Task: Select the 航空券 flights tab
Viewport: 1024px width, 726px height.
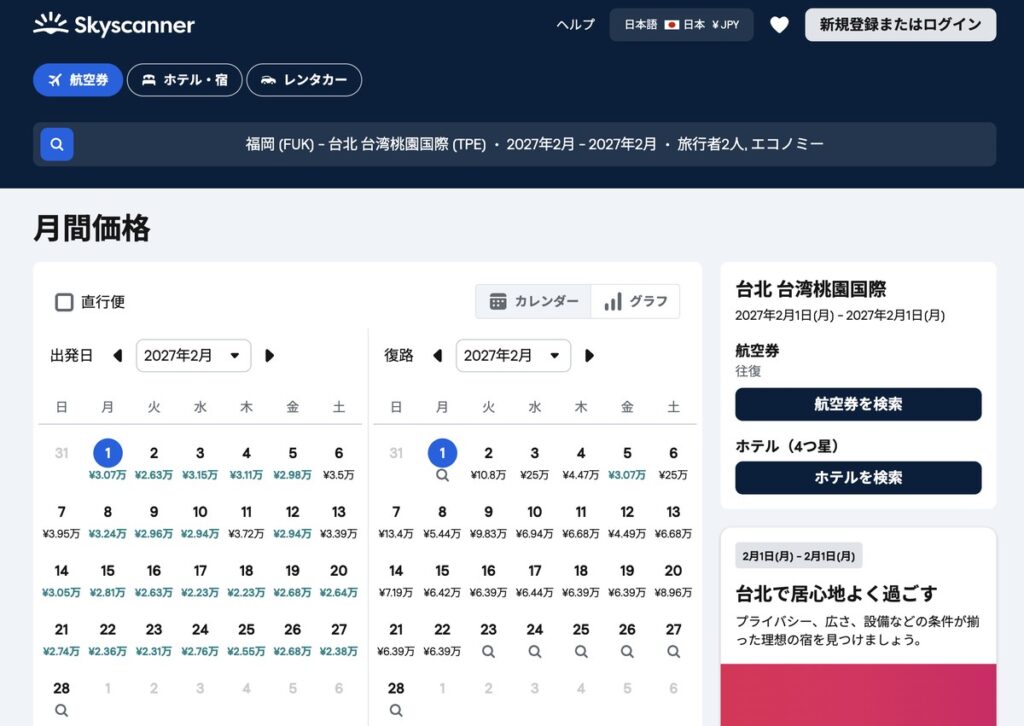Action: pos(78,80)
